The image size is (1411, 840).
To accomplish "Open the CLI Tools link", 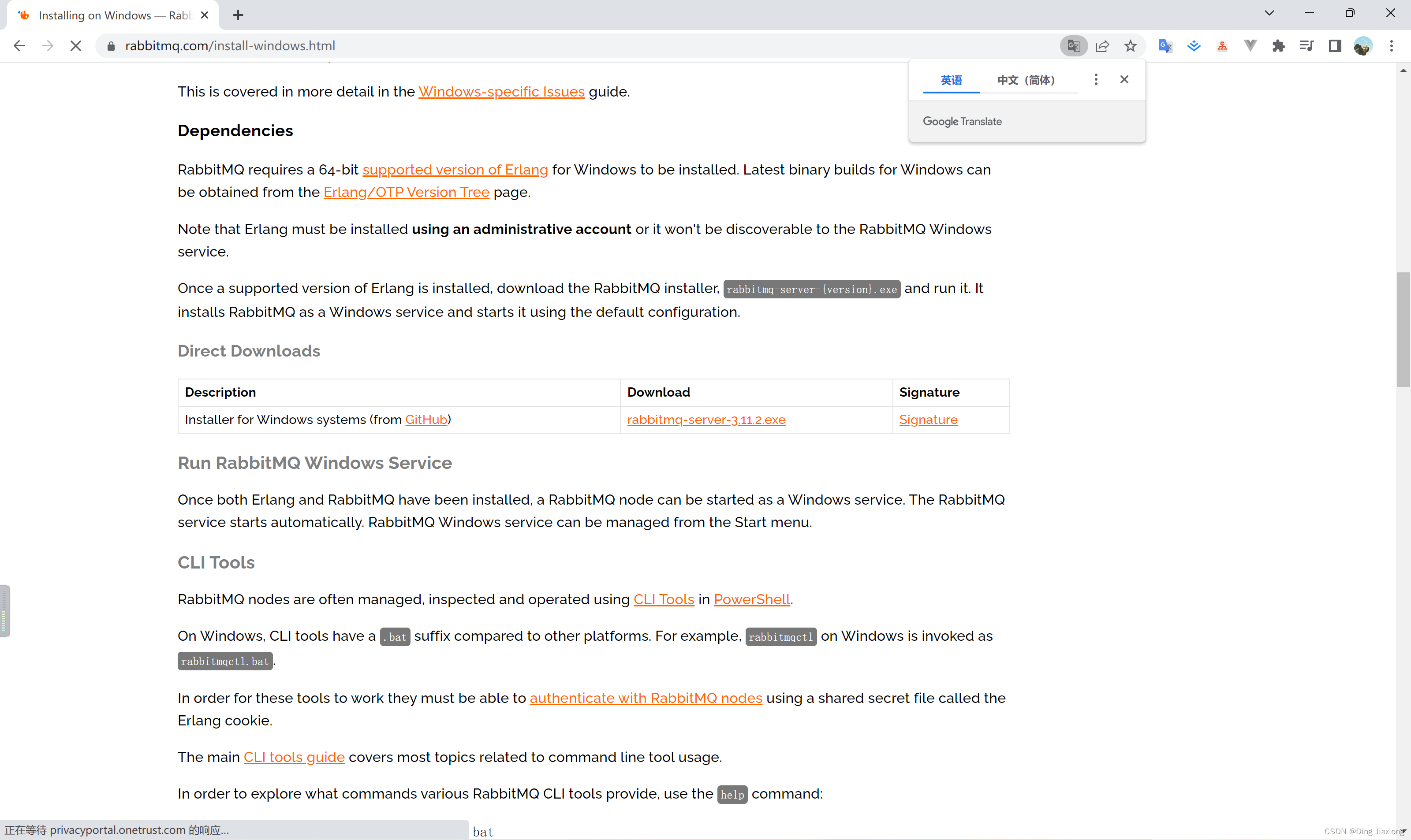I will point(664,599).
